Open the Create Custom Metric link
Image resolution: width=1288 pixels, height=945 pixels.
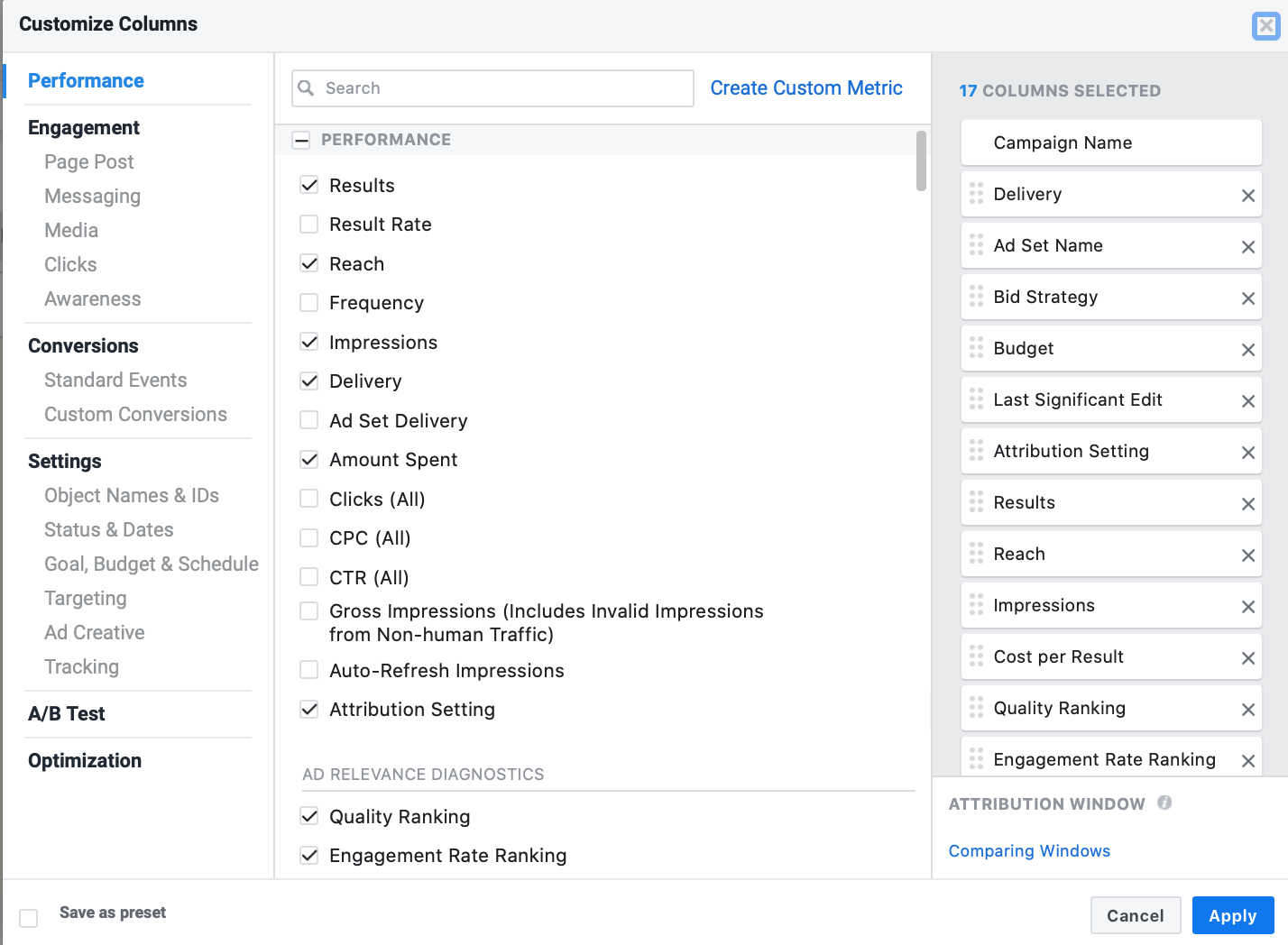click(805, 88)
